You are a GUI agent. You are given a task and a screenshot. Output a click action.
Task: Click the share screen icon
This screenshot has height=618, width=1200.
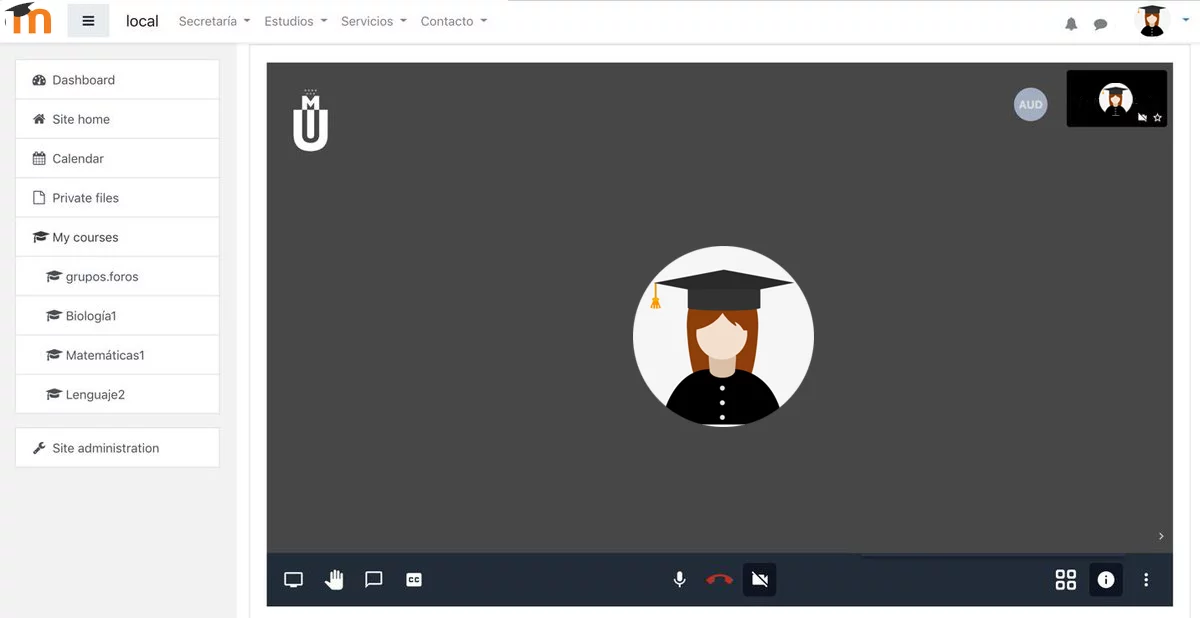[x=293, y=580]
